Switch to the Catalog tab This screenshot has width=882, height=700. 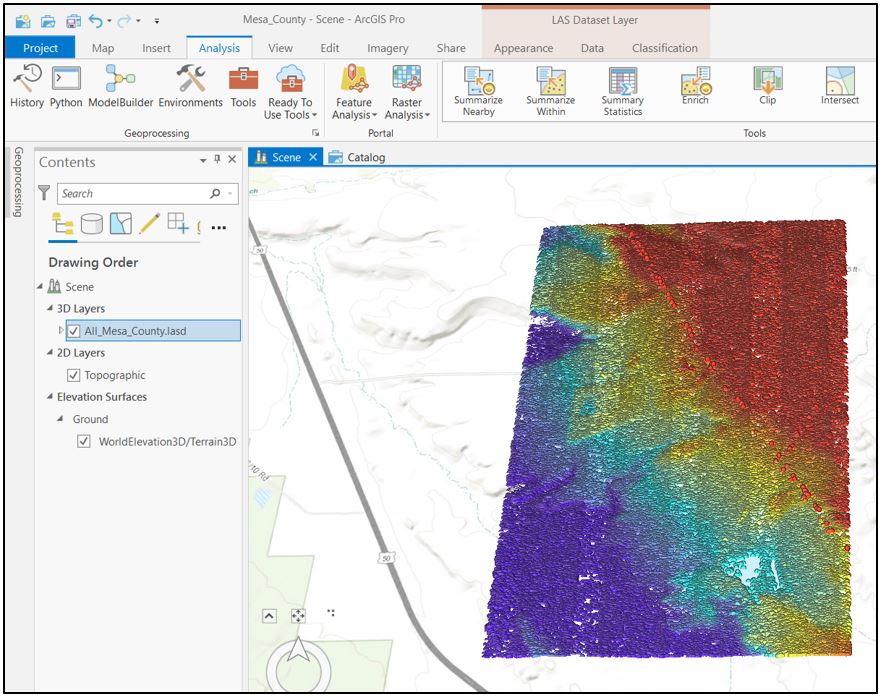(x=363, y=157)
